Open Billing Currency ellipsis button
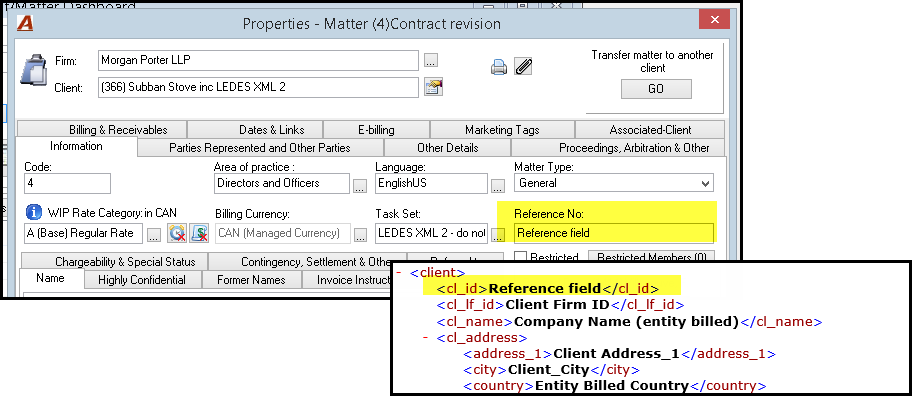This screenshot has width=919, height=401. (360, 235)
